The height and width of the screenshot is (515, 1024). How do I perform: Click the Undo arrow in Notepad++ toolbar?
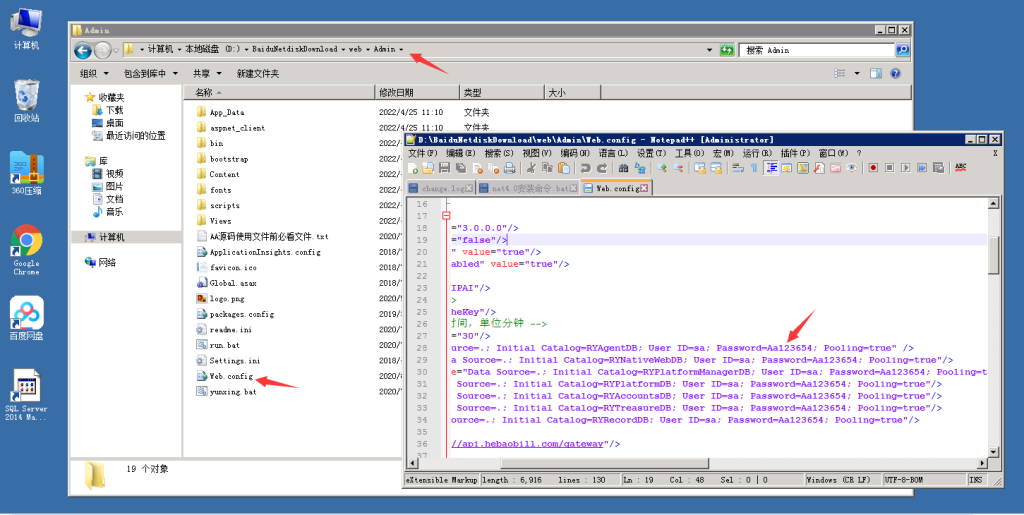(x=585, y=168)
